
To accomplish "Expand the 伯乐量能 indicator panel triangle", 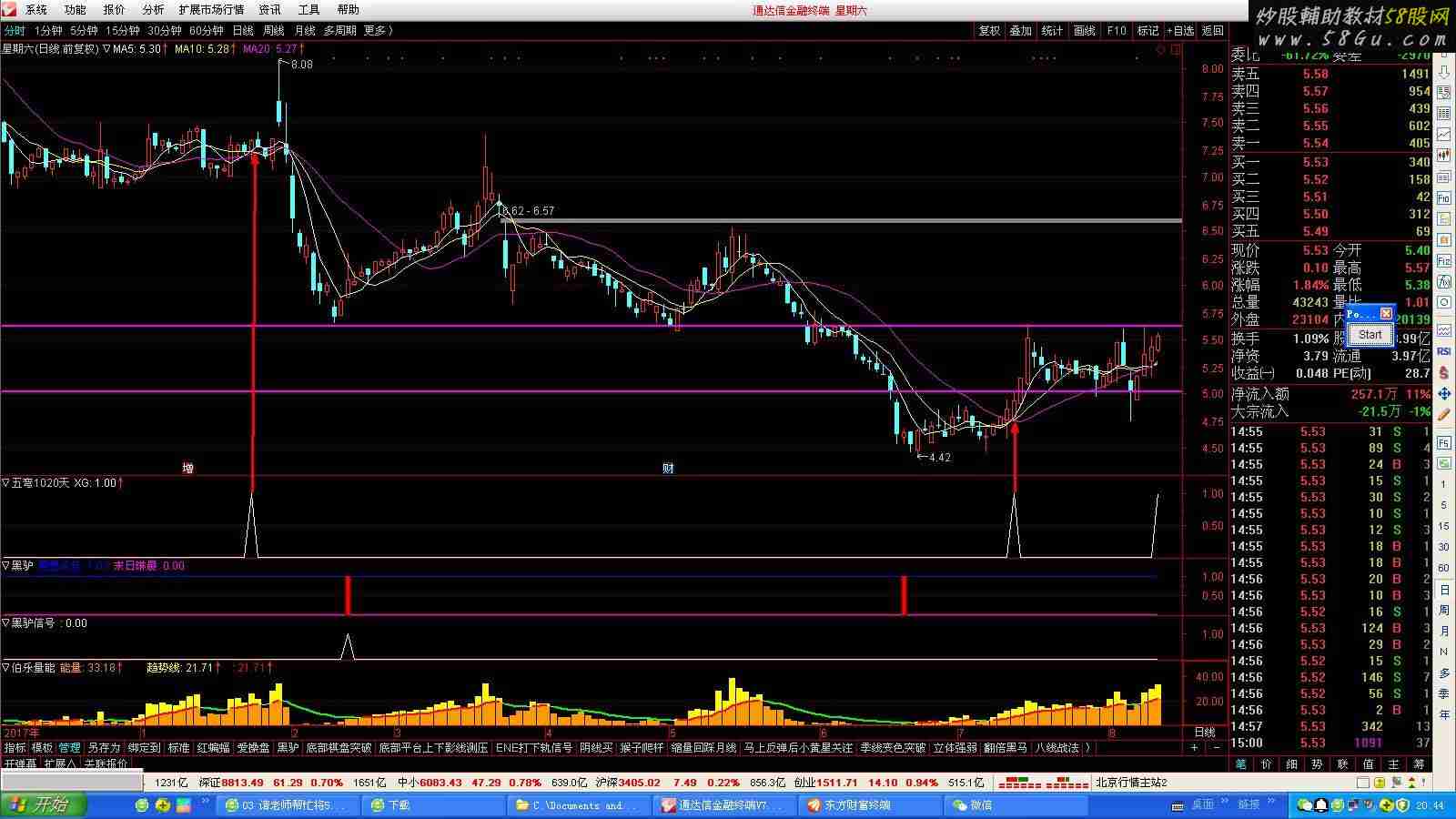I will [x=5, y=668].
